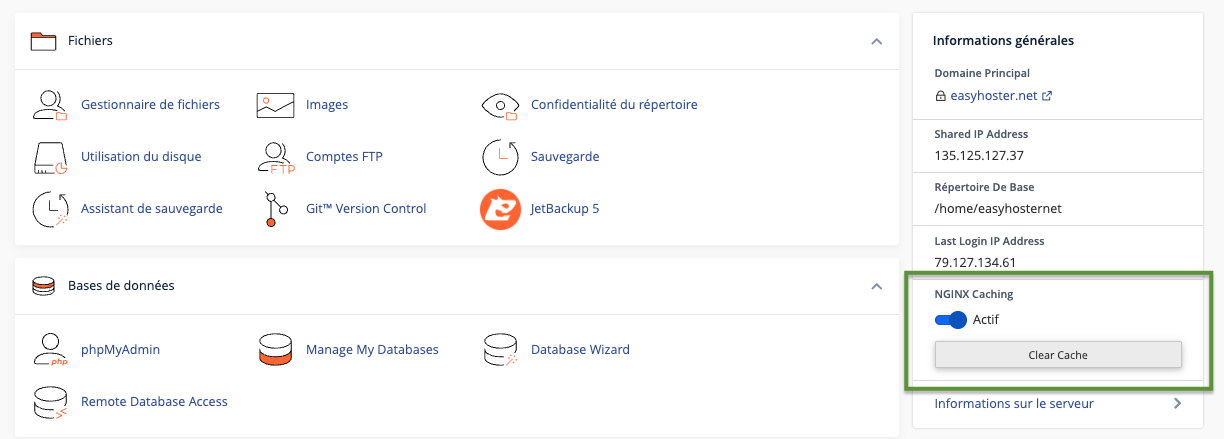1224x439 pixels.
Task: Collapse the Bases de données section
Action: 876,286
